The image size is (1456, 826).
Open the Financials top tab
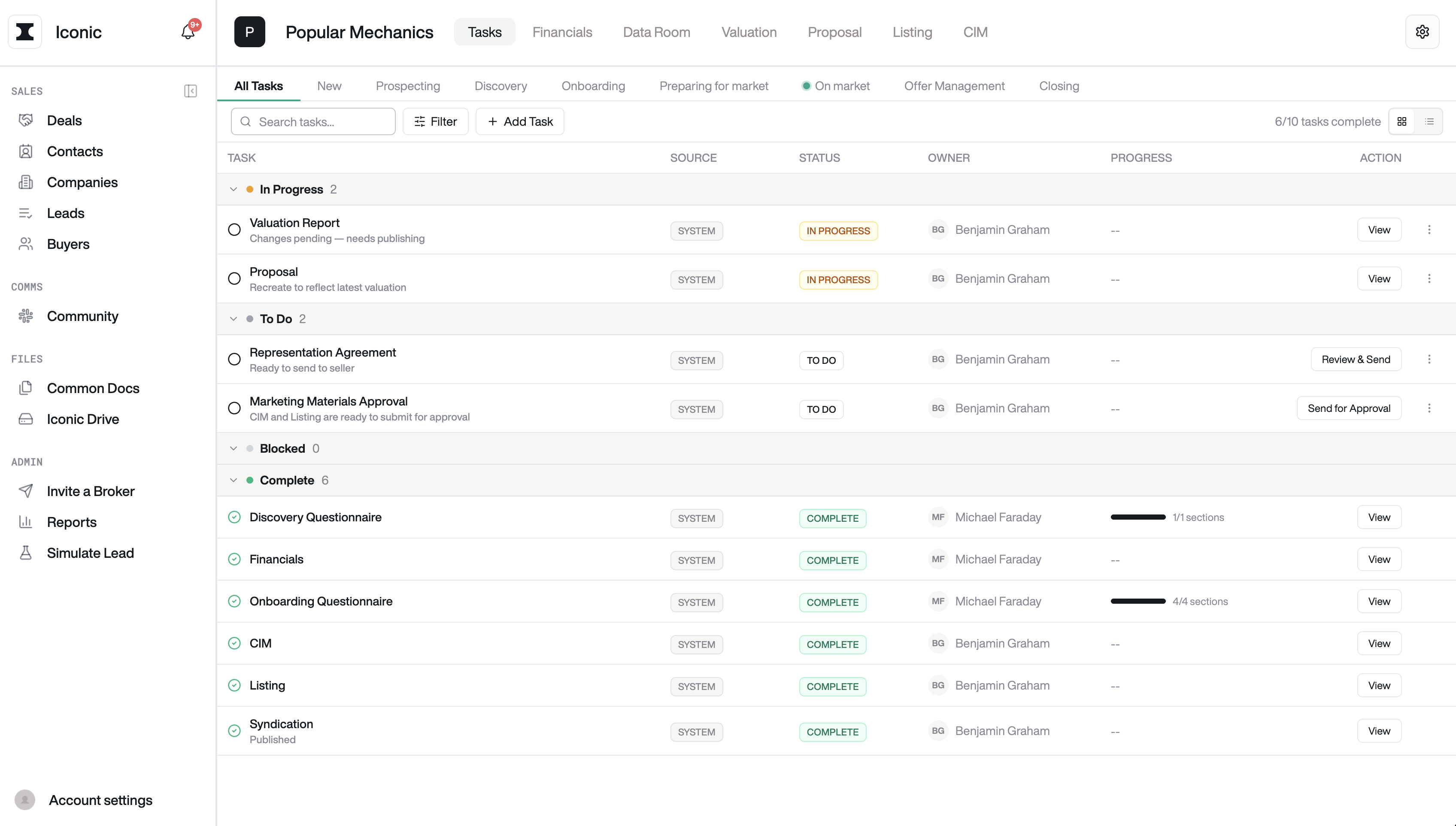click(562, 32)
